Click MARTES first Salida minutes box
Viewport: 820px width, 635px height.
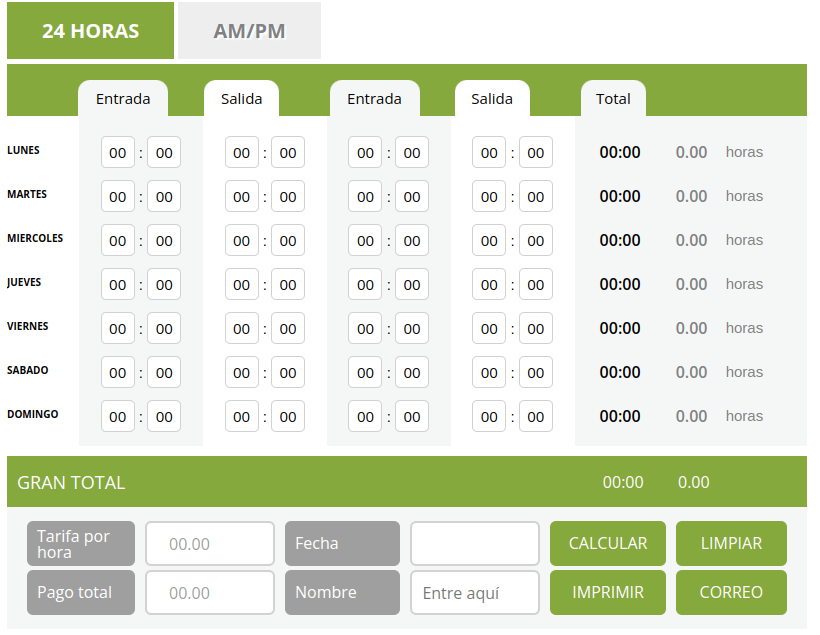pyautogui.click(x=287, y=196)
